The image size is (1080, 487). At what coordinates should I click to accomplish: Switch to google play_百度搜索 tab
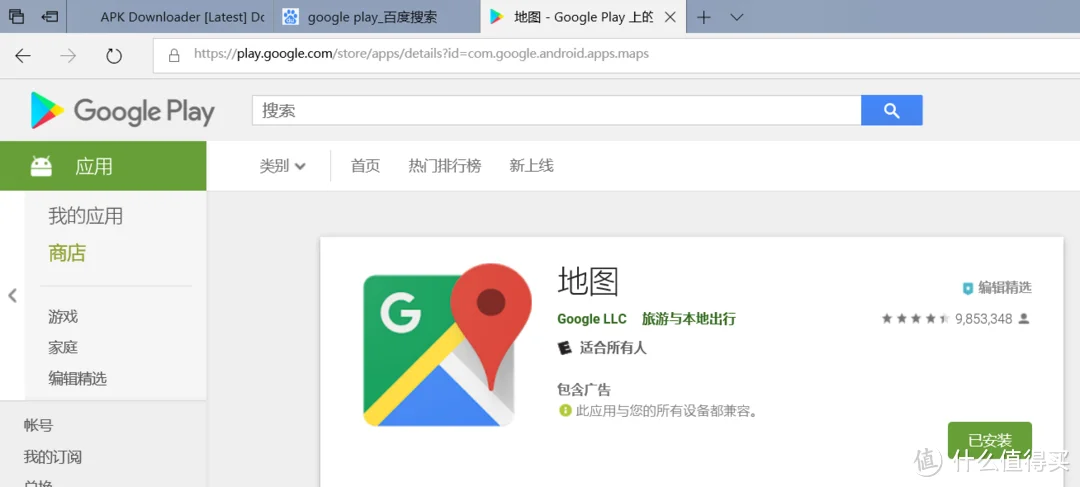point(377,17)
